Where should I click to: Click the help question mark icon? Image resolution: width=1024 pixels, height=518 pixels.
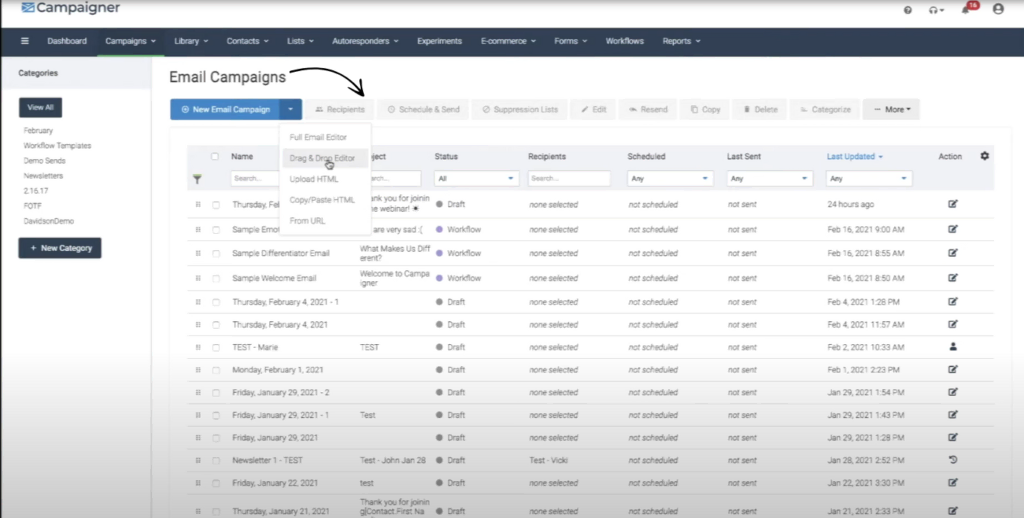tap(908, 9)
